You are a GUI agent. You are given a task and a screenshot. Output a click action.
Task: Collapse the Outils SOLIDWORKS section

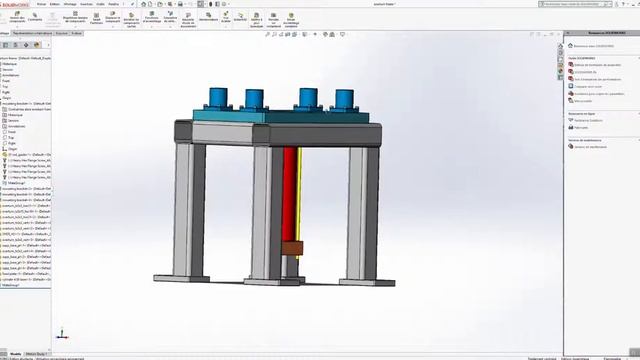[638, 58]
